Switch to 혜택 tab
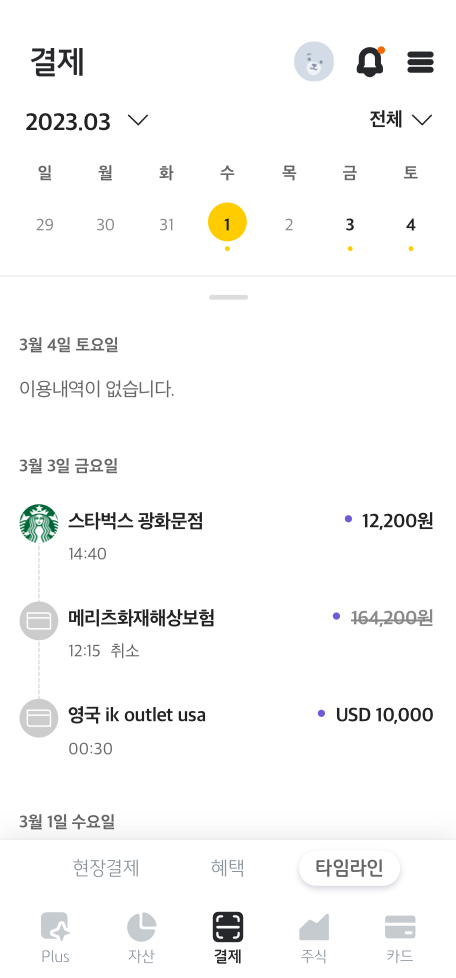The image size is (456, 978). [228, 868]
